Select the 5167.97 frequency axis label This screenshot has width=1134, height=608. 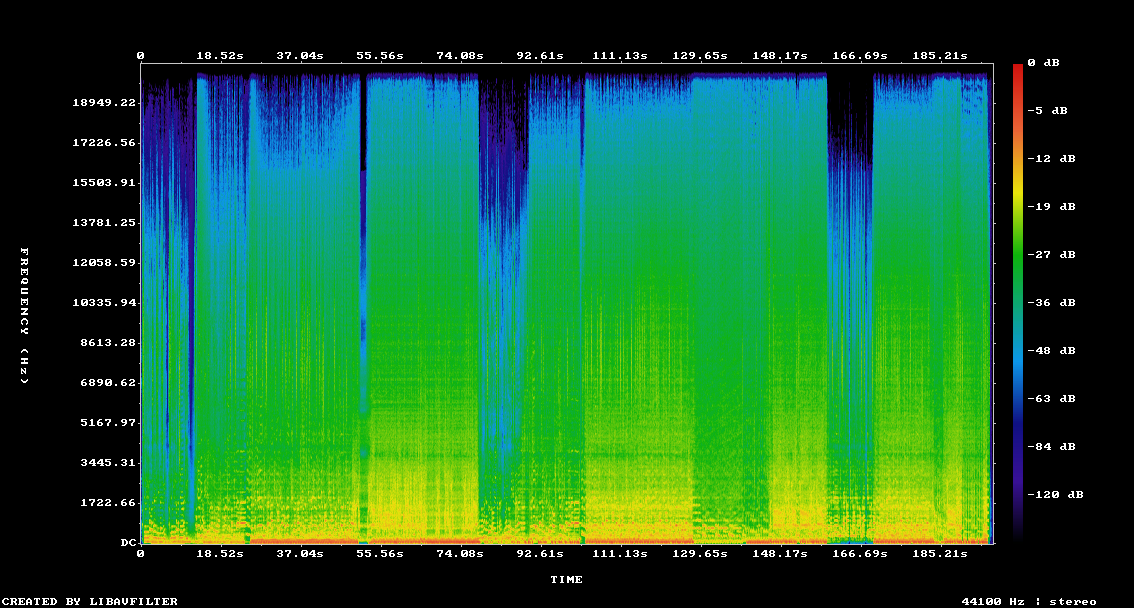click(105, 423)
